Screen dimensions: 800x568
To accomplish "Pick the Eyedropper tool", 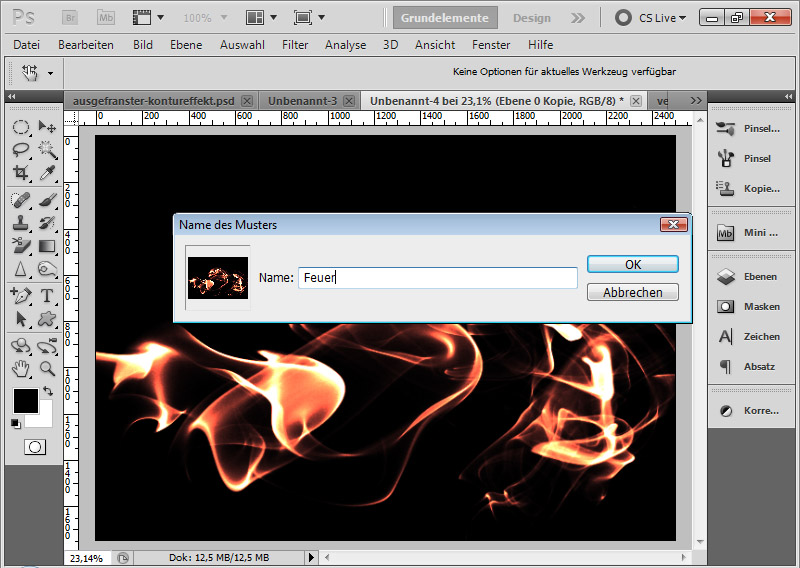I will pyautogui.click(x=46, y=173).
